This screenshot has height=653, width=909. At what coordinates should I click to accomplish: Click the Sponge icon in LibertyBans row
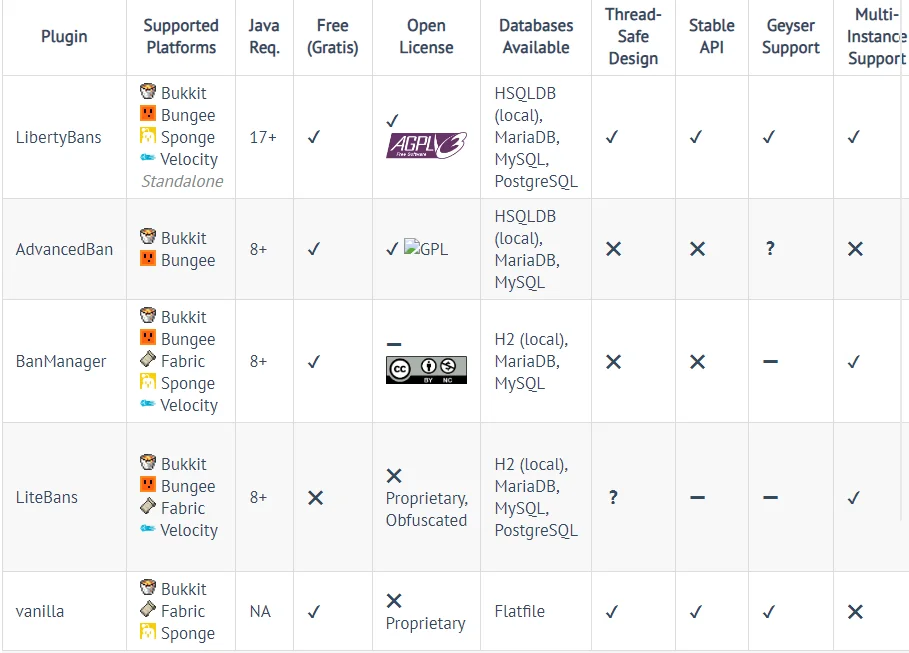click(148, 136)
